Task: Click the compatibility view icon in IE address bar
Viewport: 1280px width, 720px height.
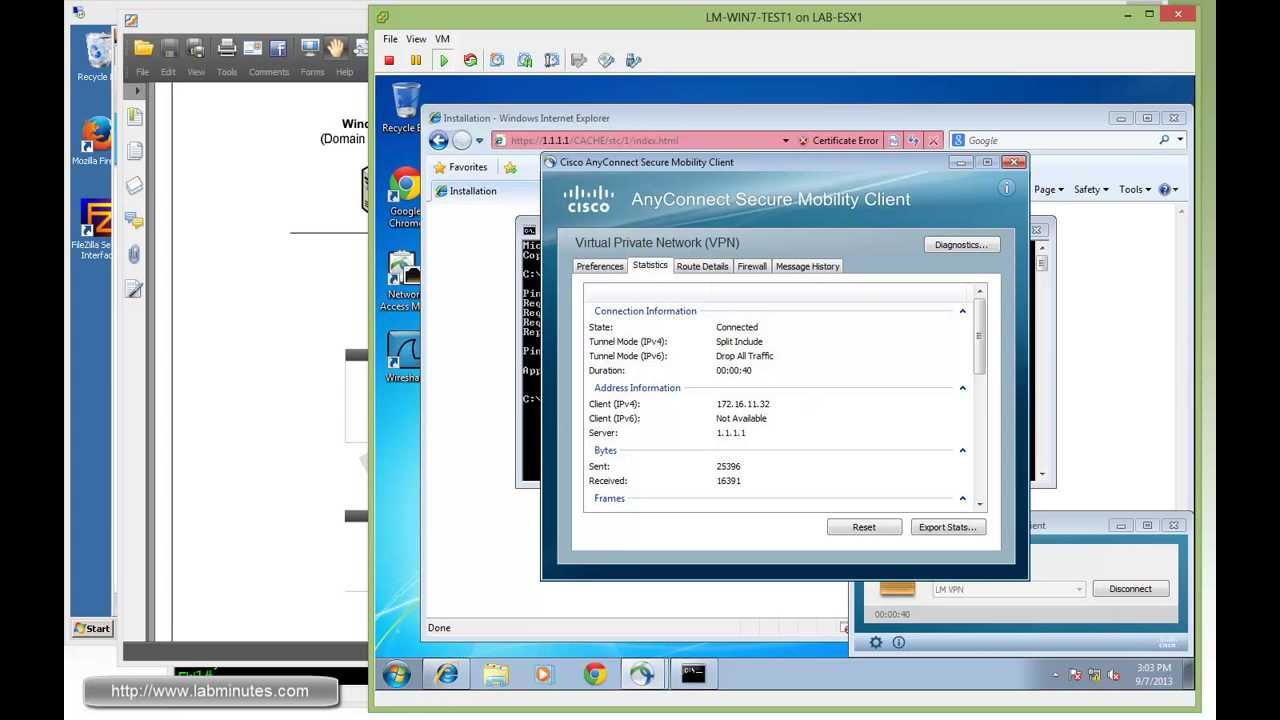Action: click(894, 141)
